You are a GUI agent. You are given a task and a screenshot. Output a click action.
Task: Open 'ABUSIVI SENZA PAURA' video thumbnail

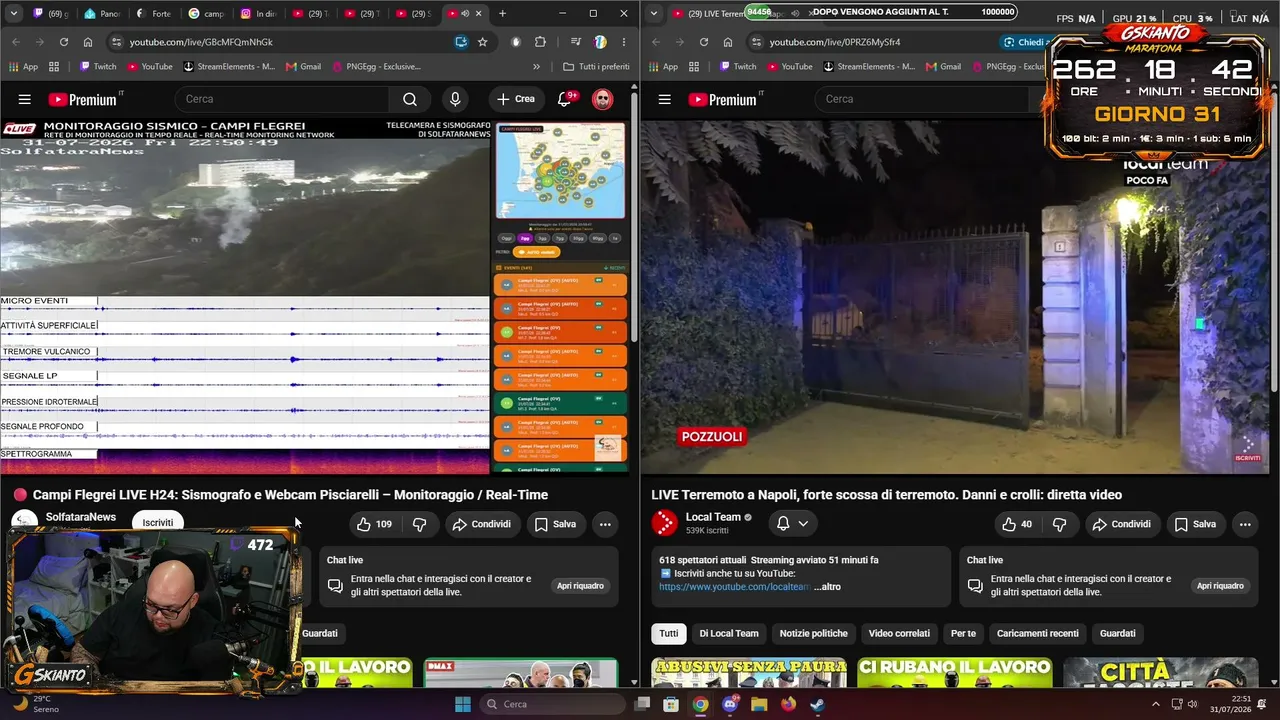749,672
